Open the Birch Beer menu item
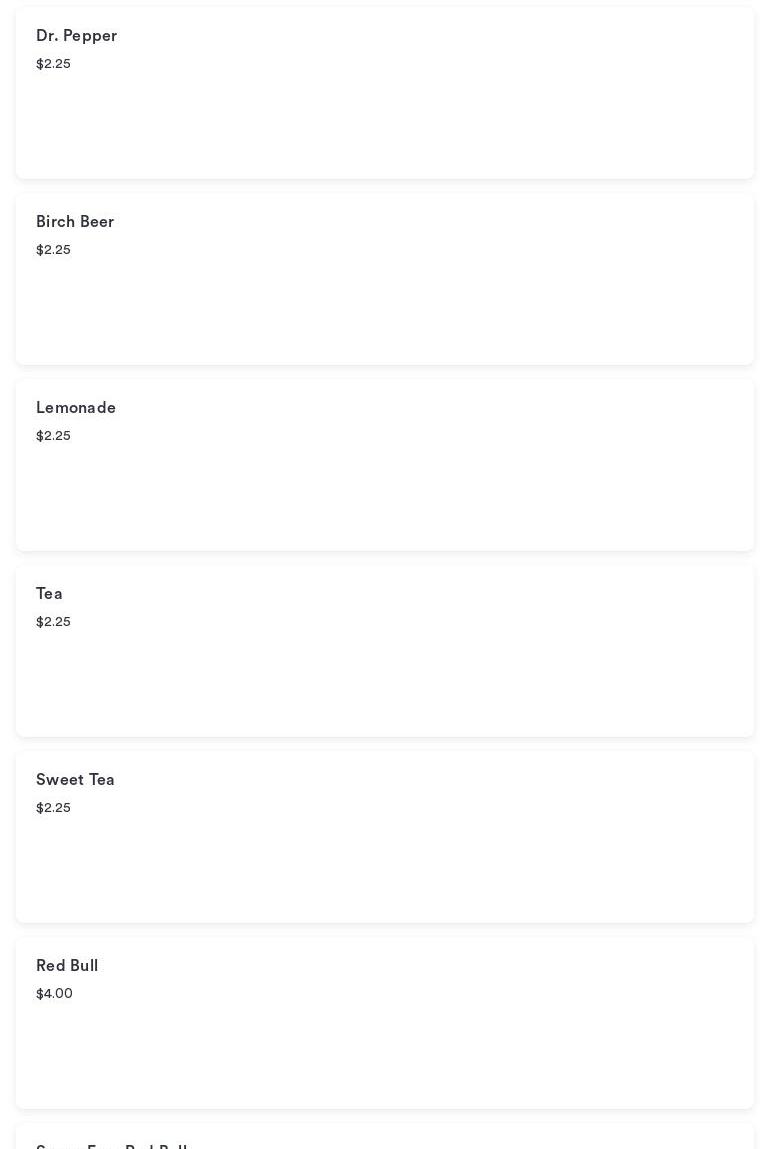The image size is (770, 1149). (75, 222)
